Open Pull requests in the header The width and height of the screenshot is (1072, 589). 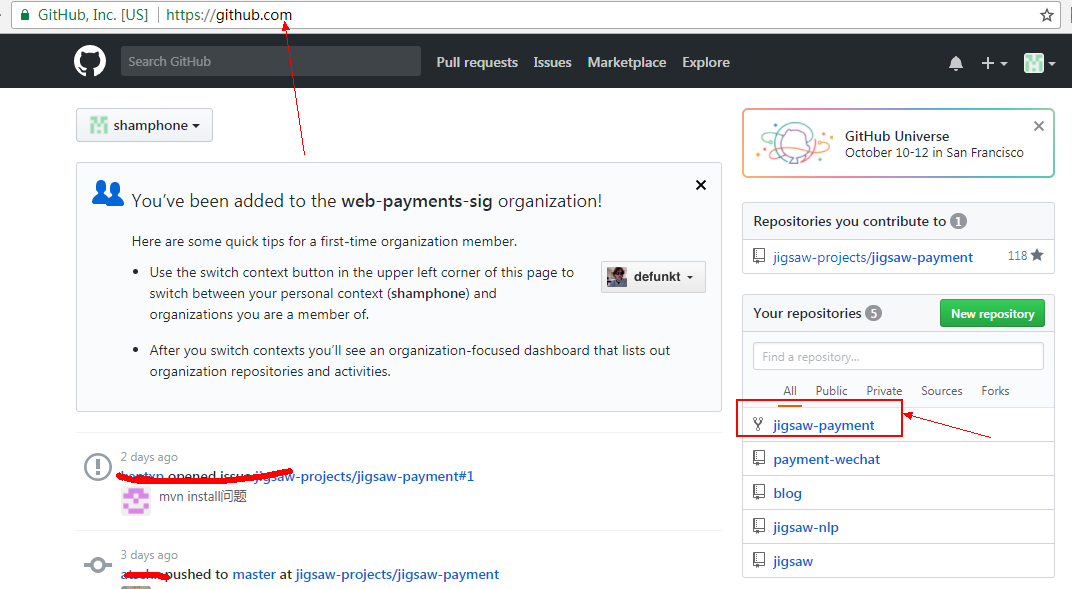(477, 62)
